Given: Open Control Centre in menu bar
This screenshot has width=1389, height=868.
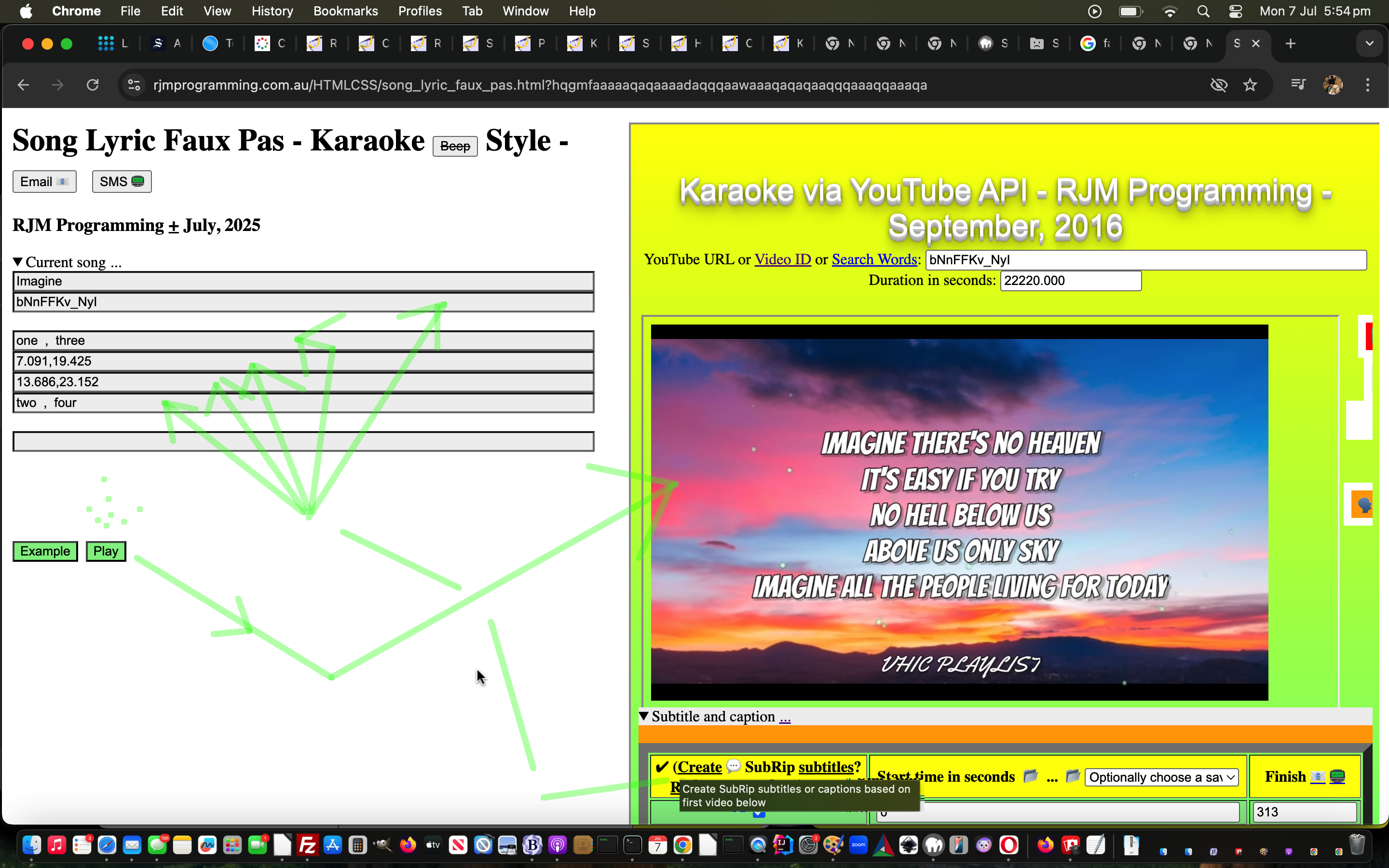Looking at the screenshot, I should pyautogui.click(x=1236, y=11).
